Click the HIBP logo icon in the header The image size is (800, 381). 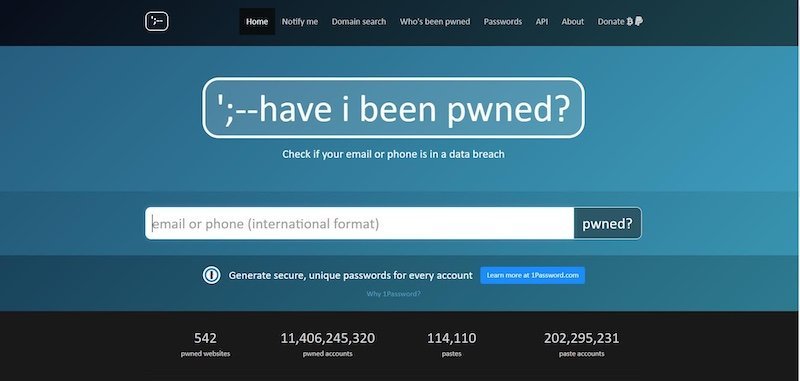157,21
